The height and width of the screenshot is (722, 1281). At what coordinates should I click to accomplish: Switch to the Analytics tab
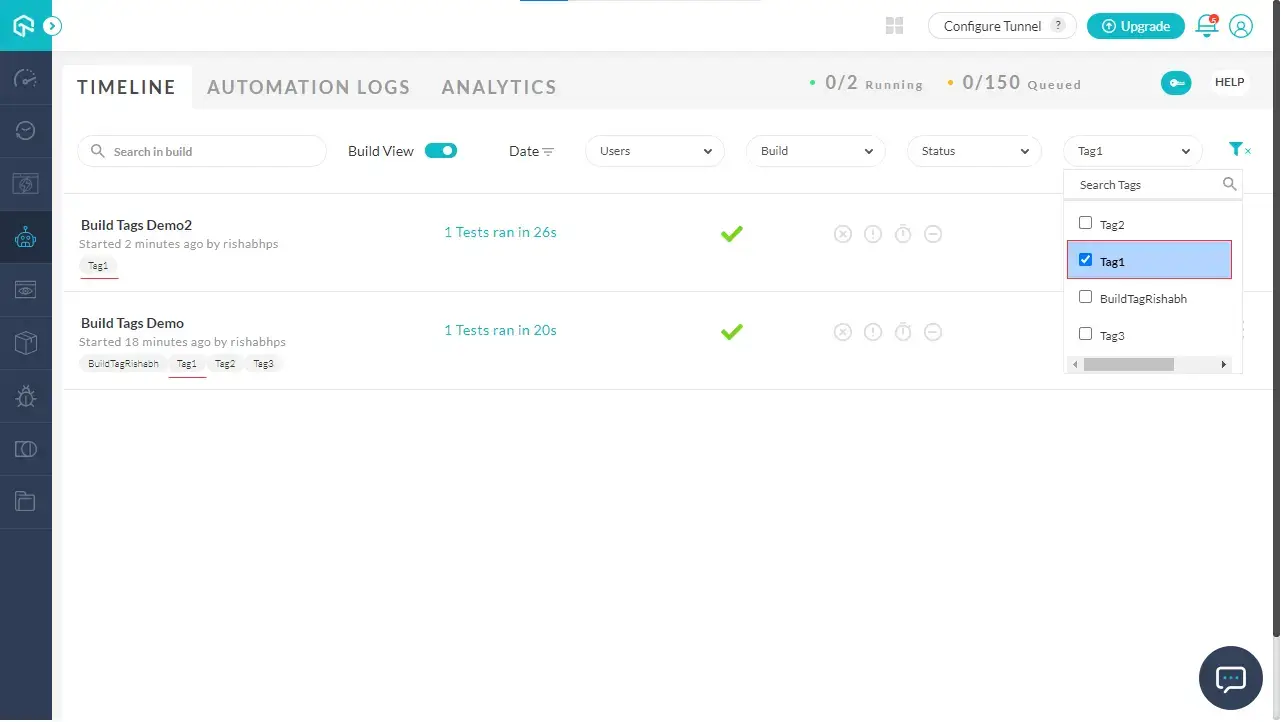(x=499, y=87)
